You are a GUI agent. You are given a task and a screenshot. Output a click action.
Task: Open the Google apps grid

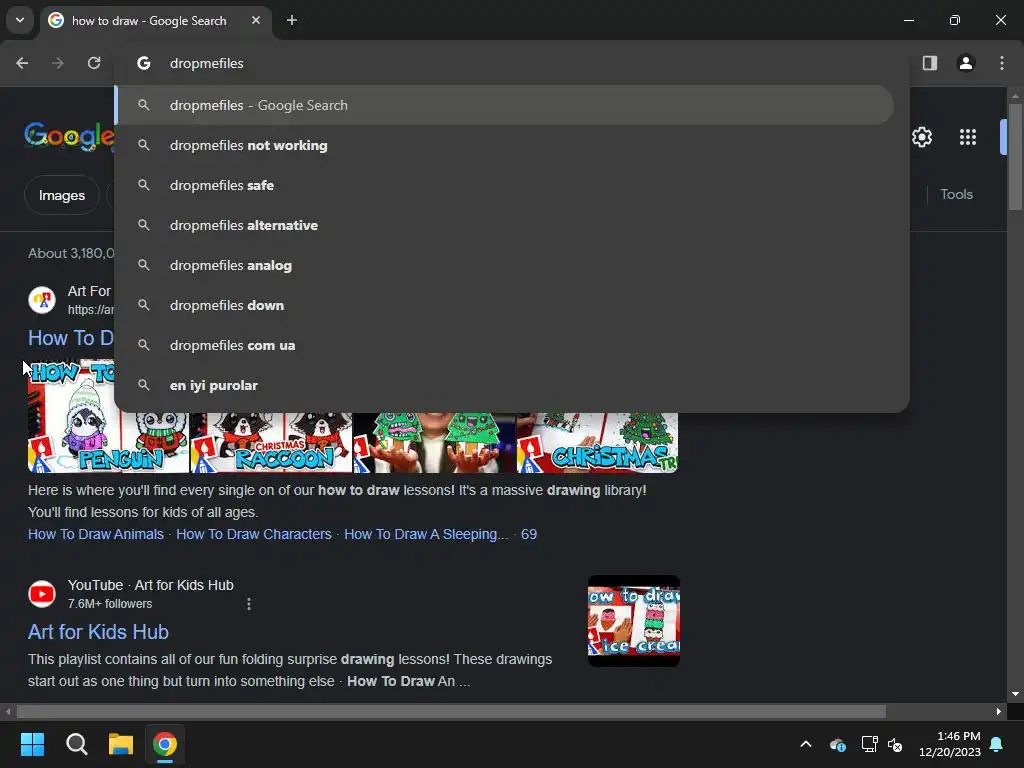coord(967,137)
